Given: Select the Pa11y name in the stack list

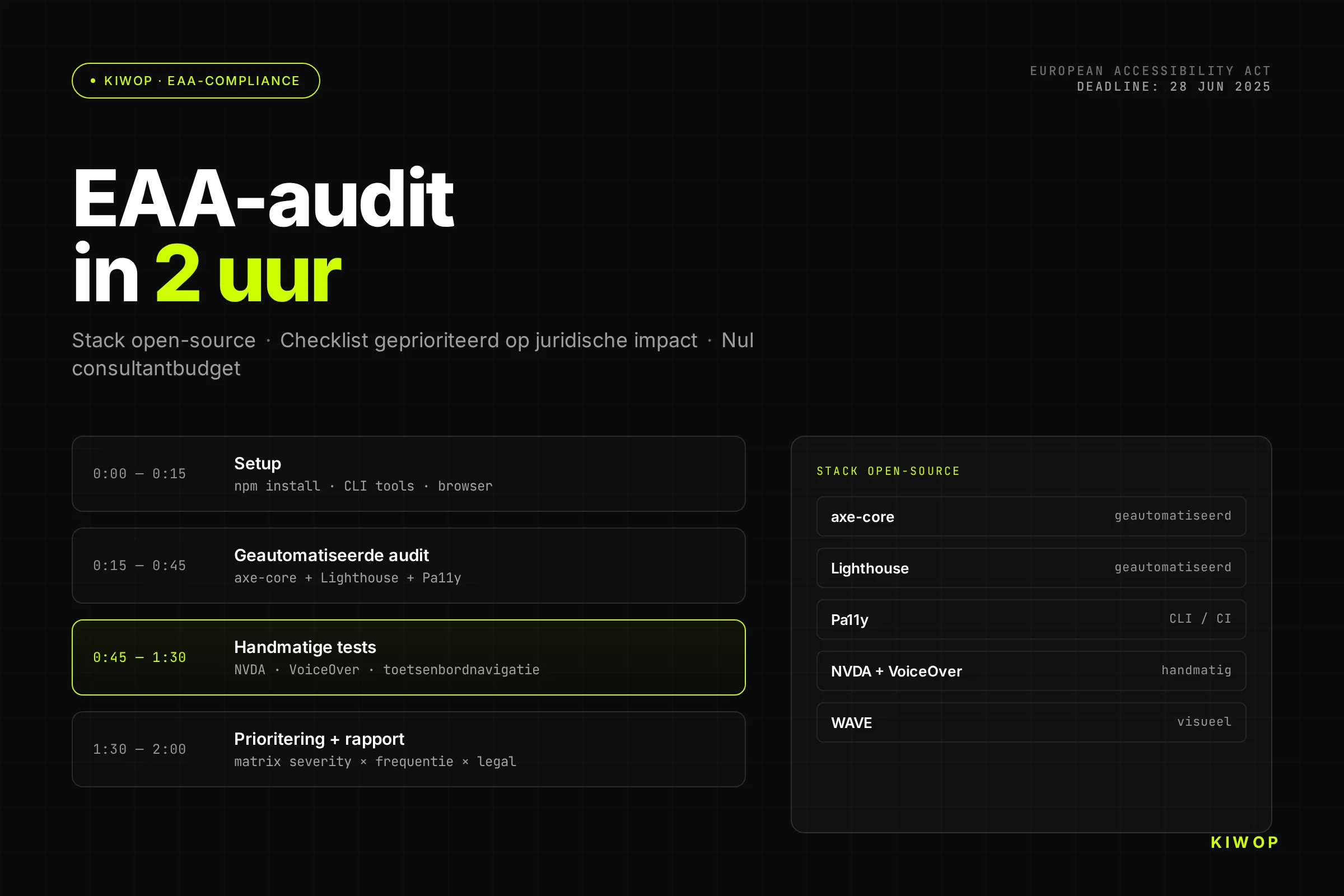Looking at the screenshot, I should 849,620.
